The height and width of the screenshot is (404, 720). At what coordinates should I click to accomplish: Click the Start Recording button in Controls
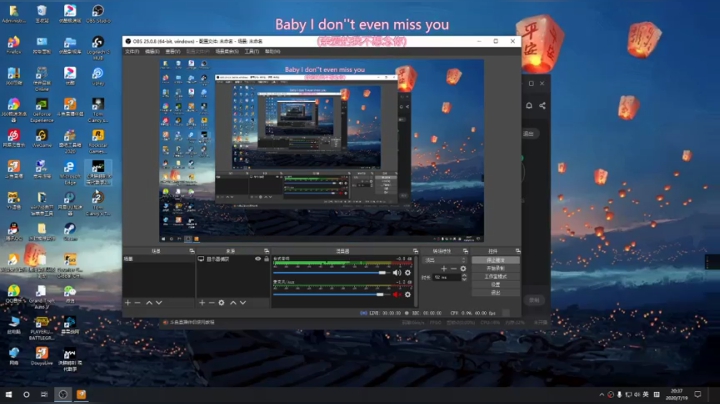tap(495, 268)
